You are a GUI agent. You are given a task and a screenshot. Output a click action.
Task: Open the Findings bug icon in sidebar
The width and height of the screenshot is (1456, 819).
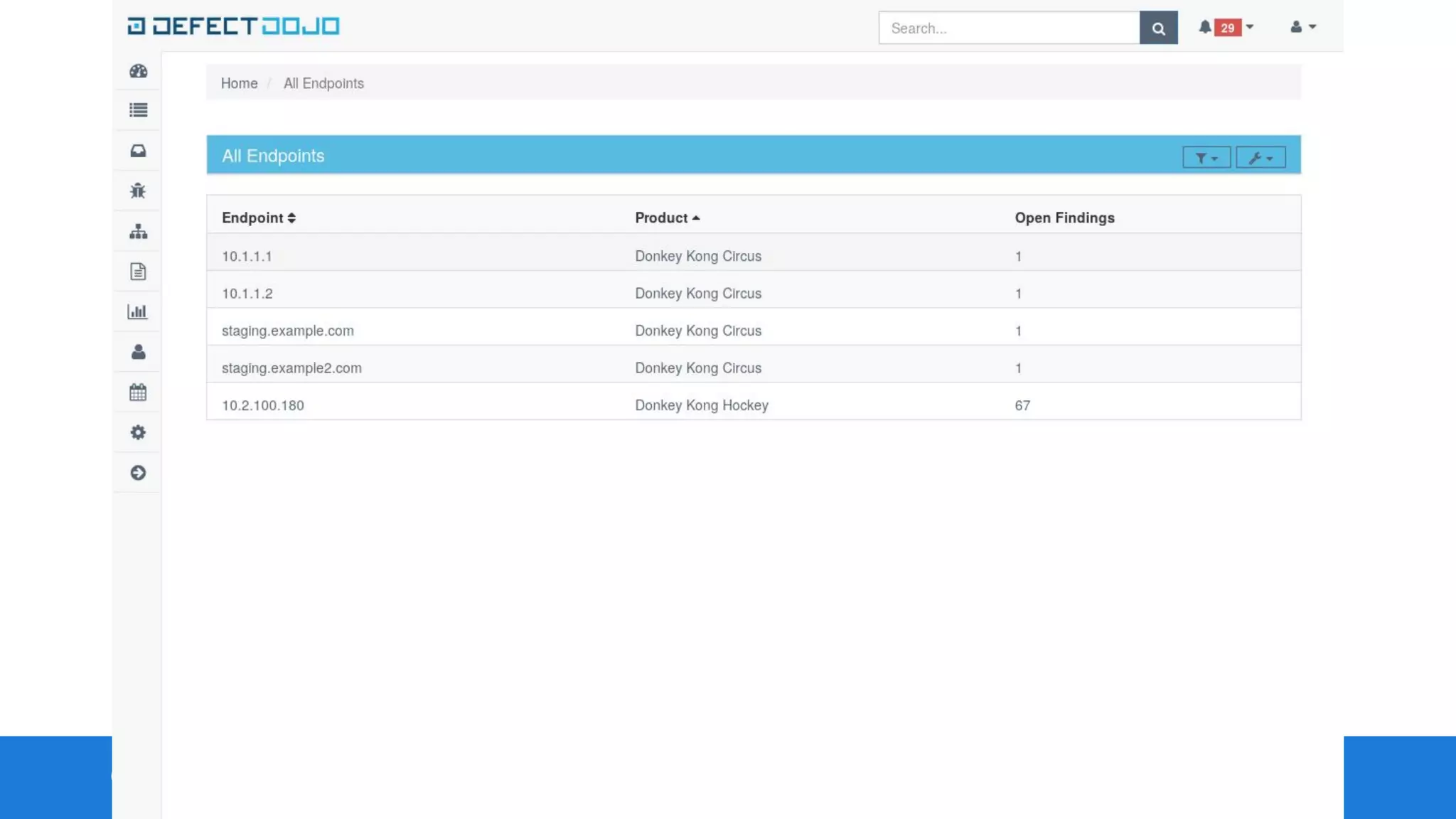click(x=138, y=191)
